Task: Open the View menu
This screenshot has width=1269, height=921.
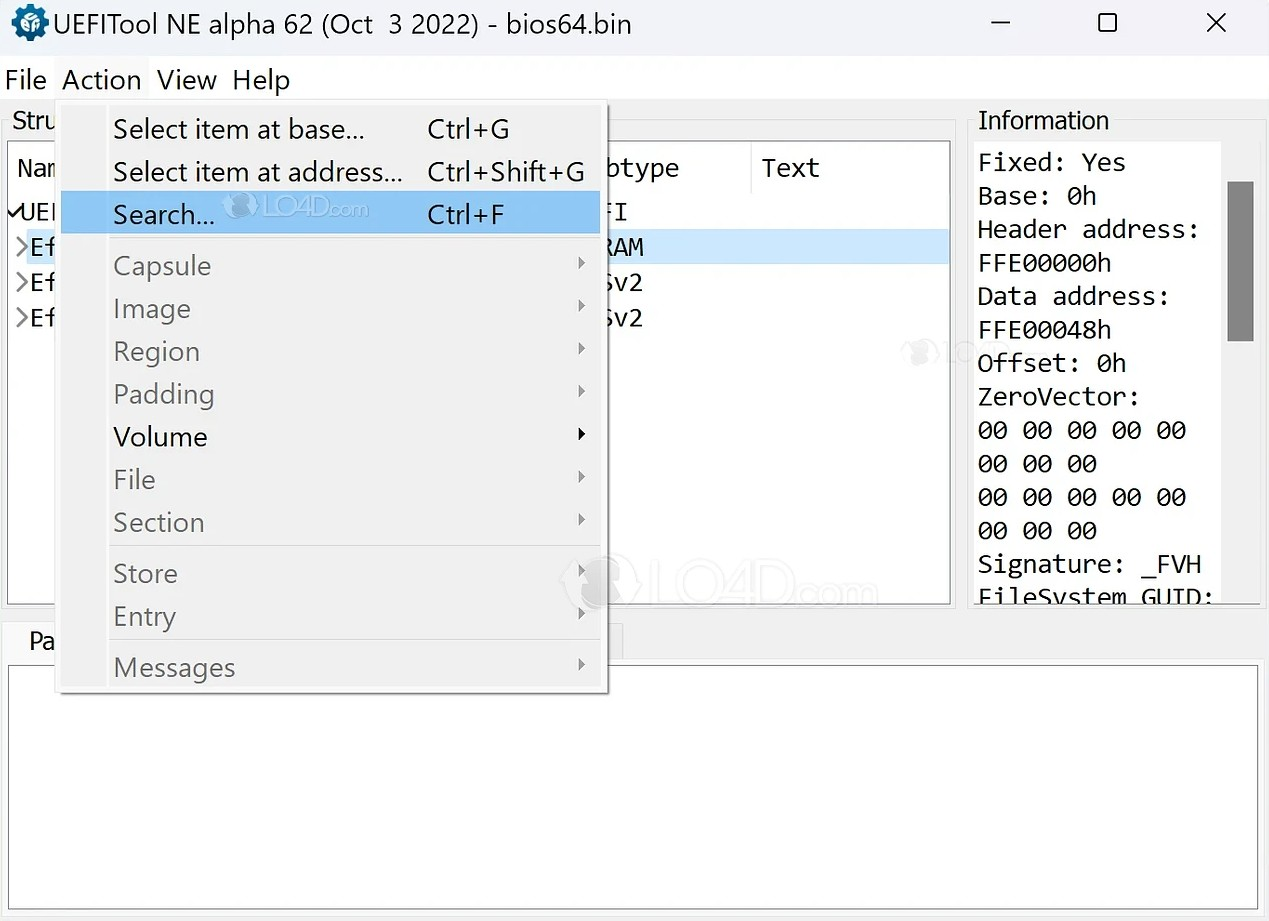Action: [186, 80]
